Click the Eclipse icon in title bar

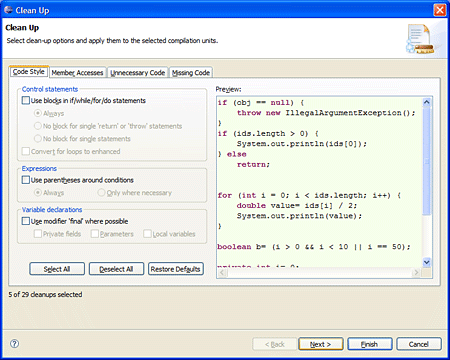(8, 10)
